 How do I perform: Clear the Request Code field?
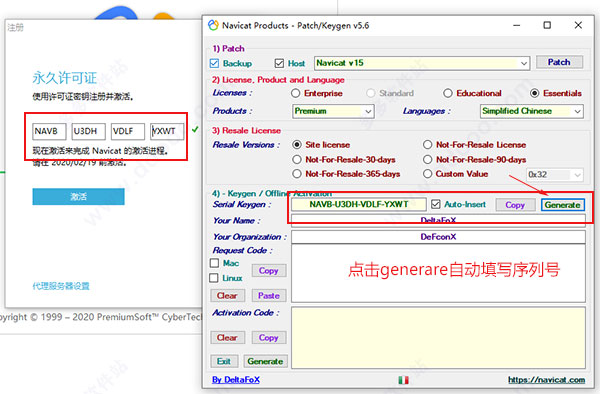pos(227,296)
